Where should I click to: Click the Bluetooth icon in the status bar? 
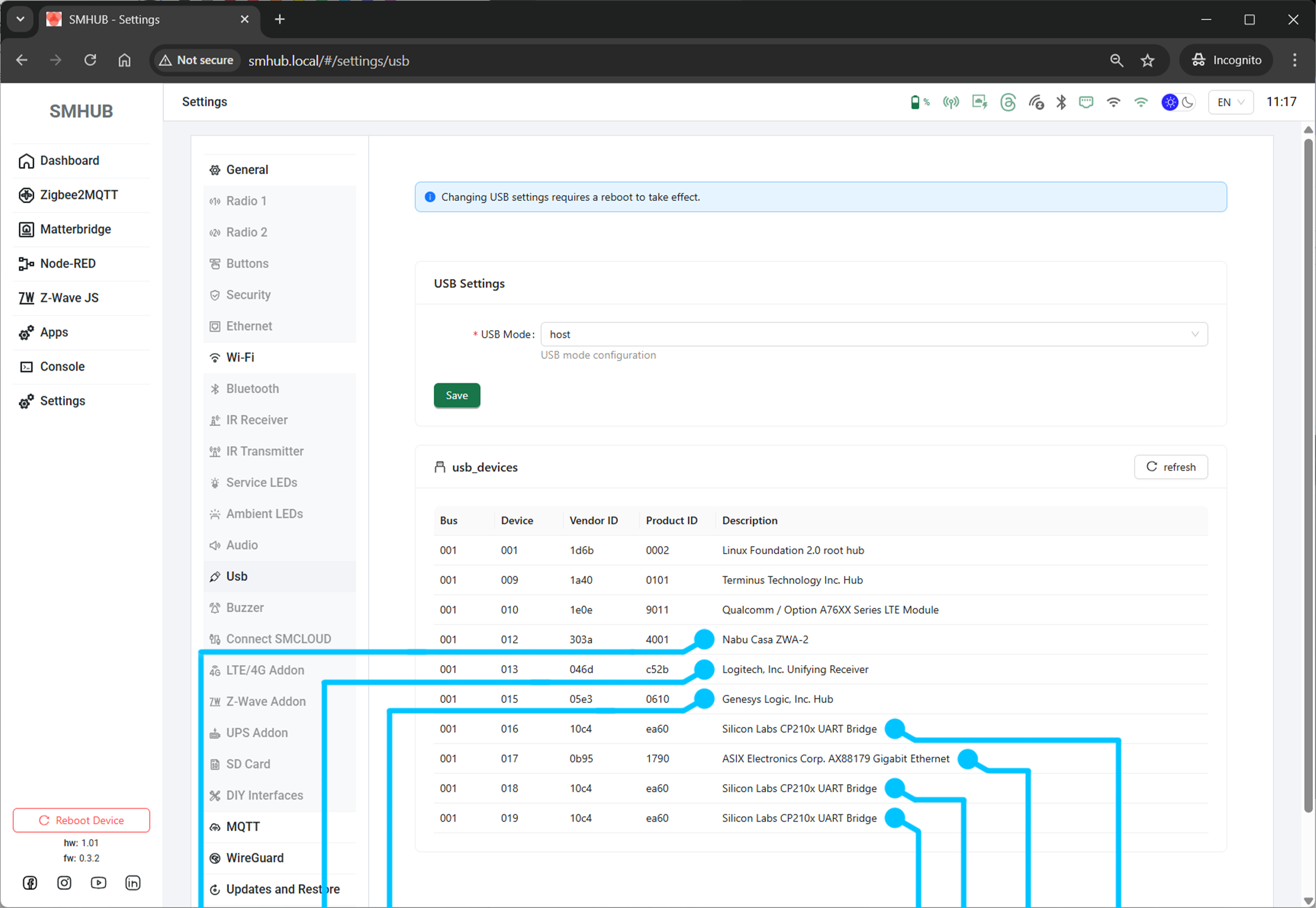(x=1061, y=102)
